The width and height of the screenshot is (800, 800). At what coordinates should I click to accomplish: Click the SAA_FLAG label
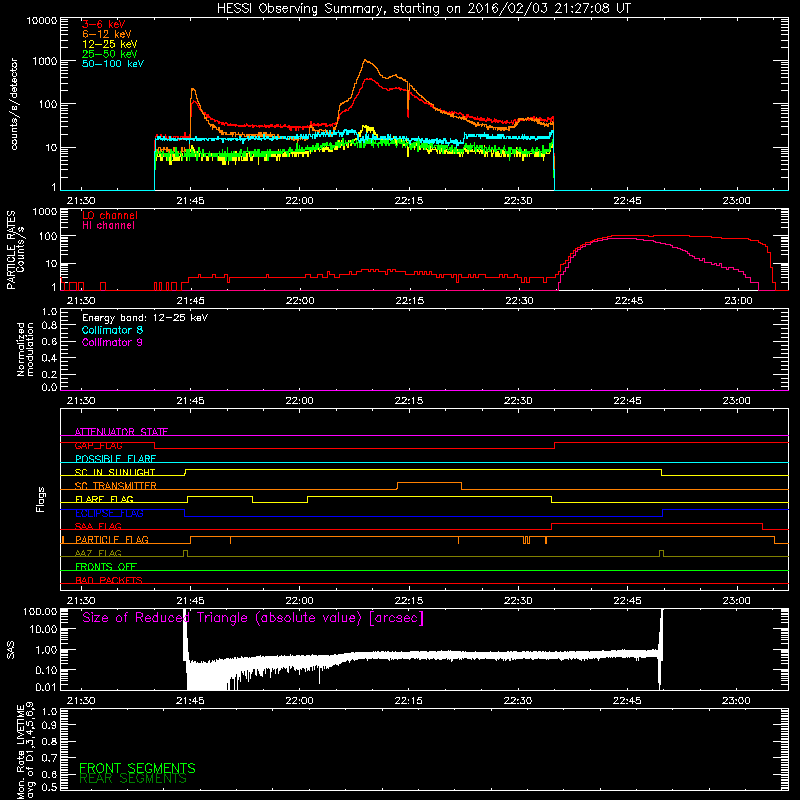98,526
